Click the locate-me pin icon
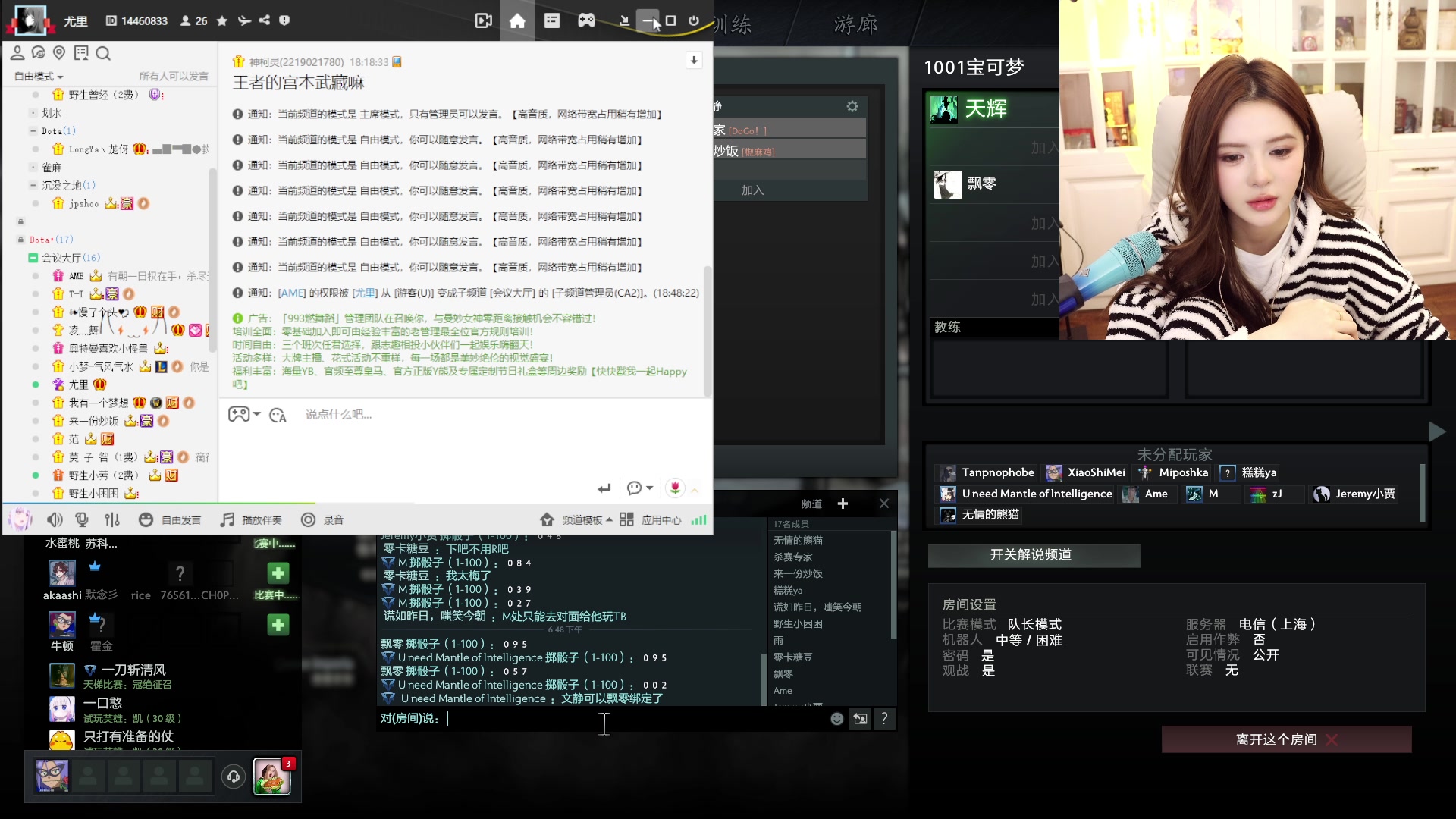 (59, 53)
